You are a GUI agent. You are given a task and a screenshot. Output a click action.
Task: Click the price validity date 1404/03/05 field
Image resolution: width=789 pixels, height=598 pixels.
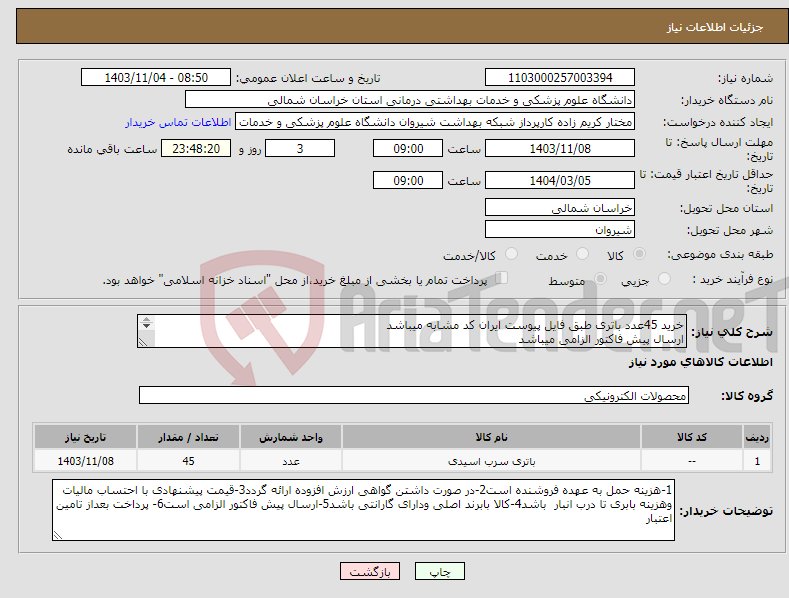tap(560, 180)
